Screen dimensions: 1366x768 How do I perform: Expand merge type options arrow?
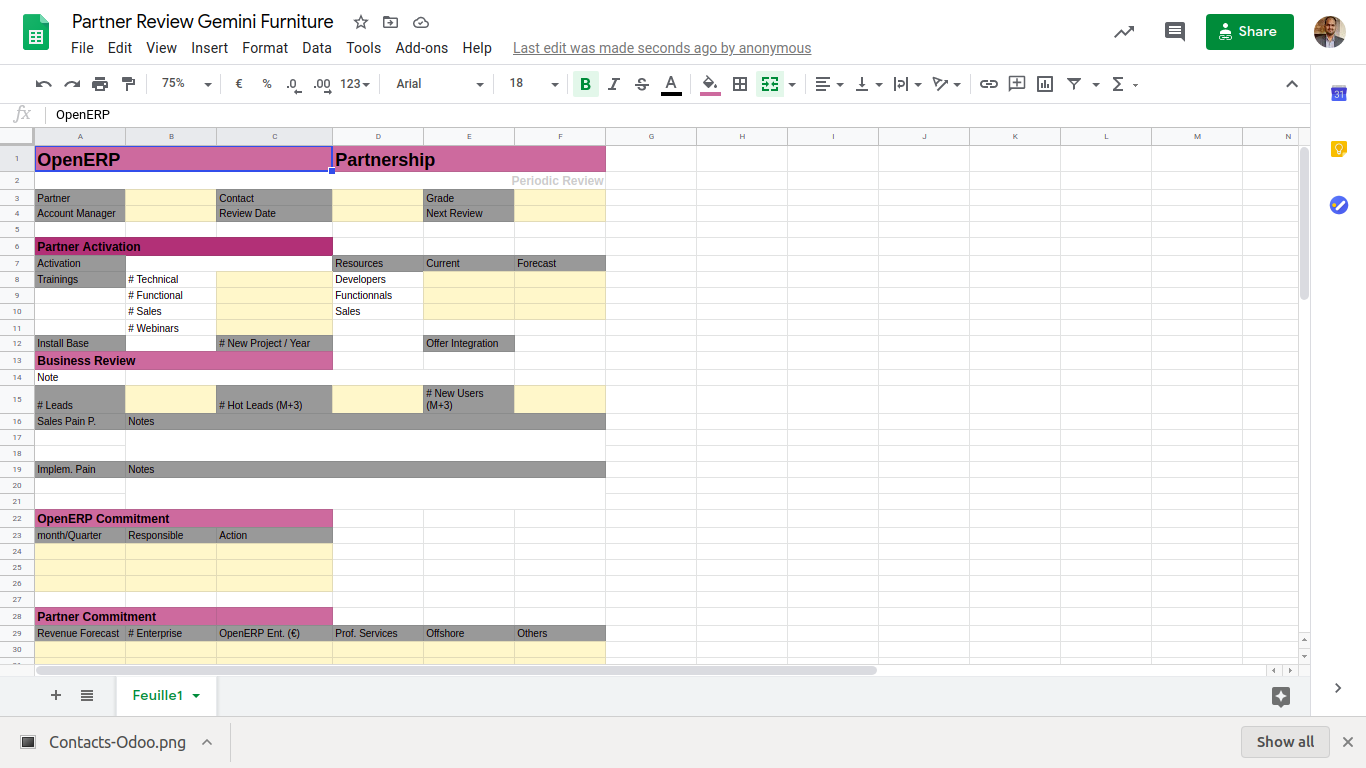(792, 84)
